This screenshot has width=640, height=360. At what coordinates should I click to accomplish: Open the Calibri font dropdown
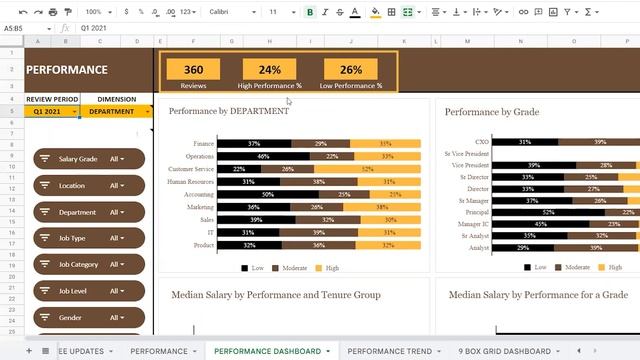click(x=233, y=12)
